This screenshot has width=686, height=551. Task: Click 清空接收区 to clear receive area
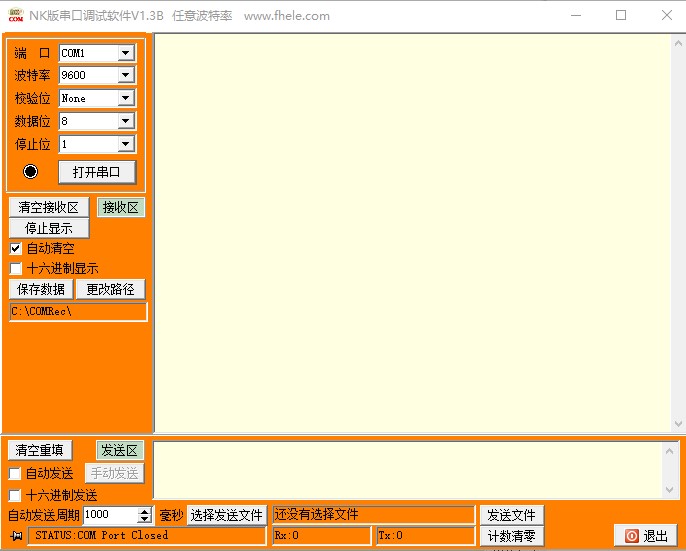[x=49, y=207]
